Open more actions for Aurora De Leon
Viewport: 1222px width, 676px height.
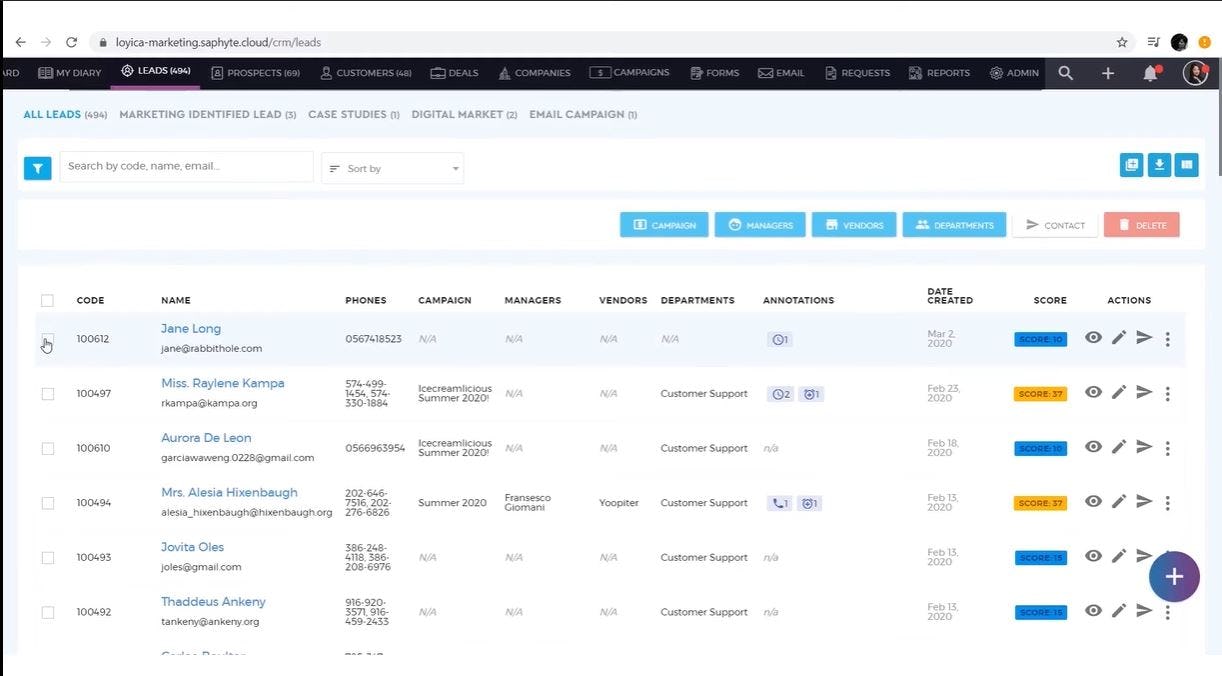tap(1168, 448)
